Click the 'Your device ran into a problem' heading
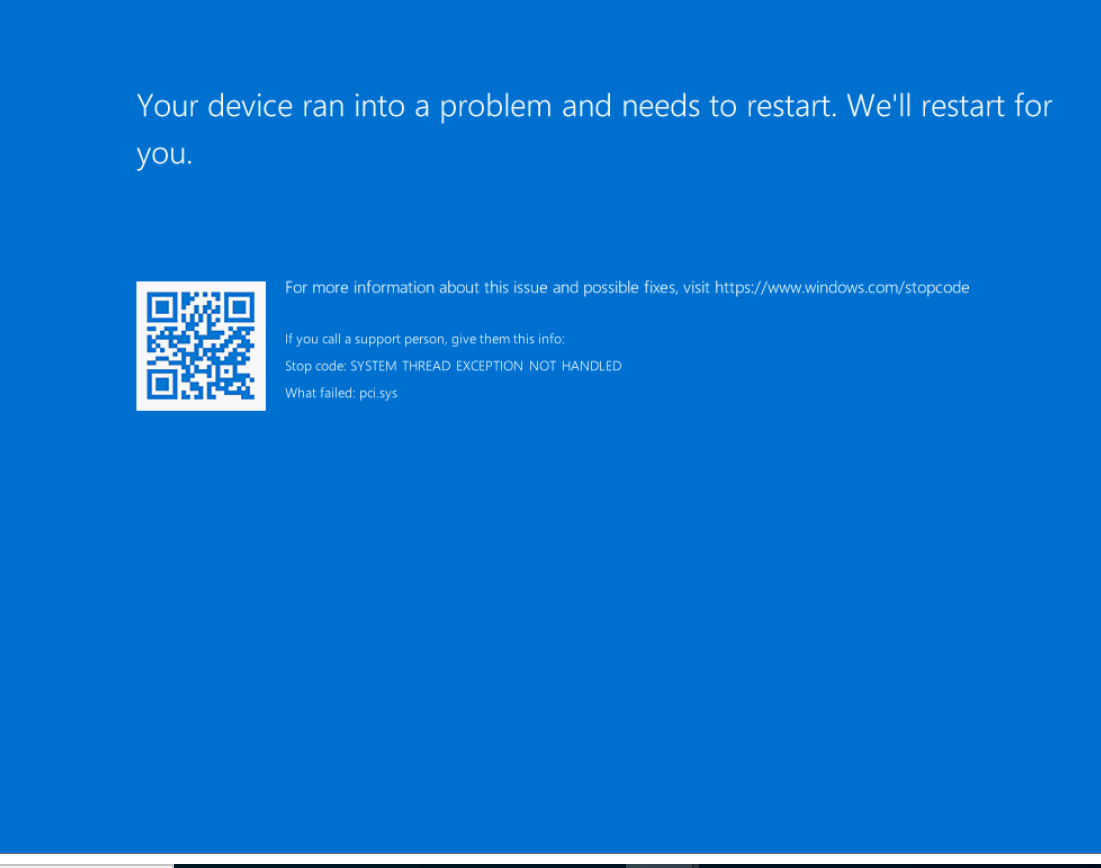The width and height of the screenshot is (1101, 868). coord(594,130)
